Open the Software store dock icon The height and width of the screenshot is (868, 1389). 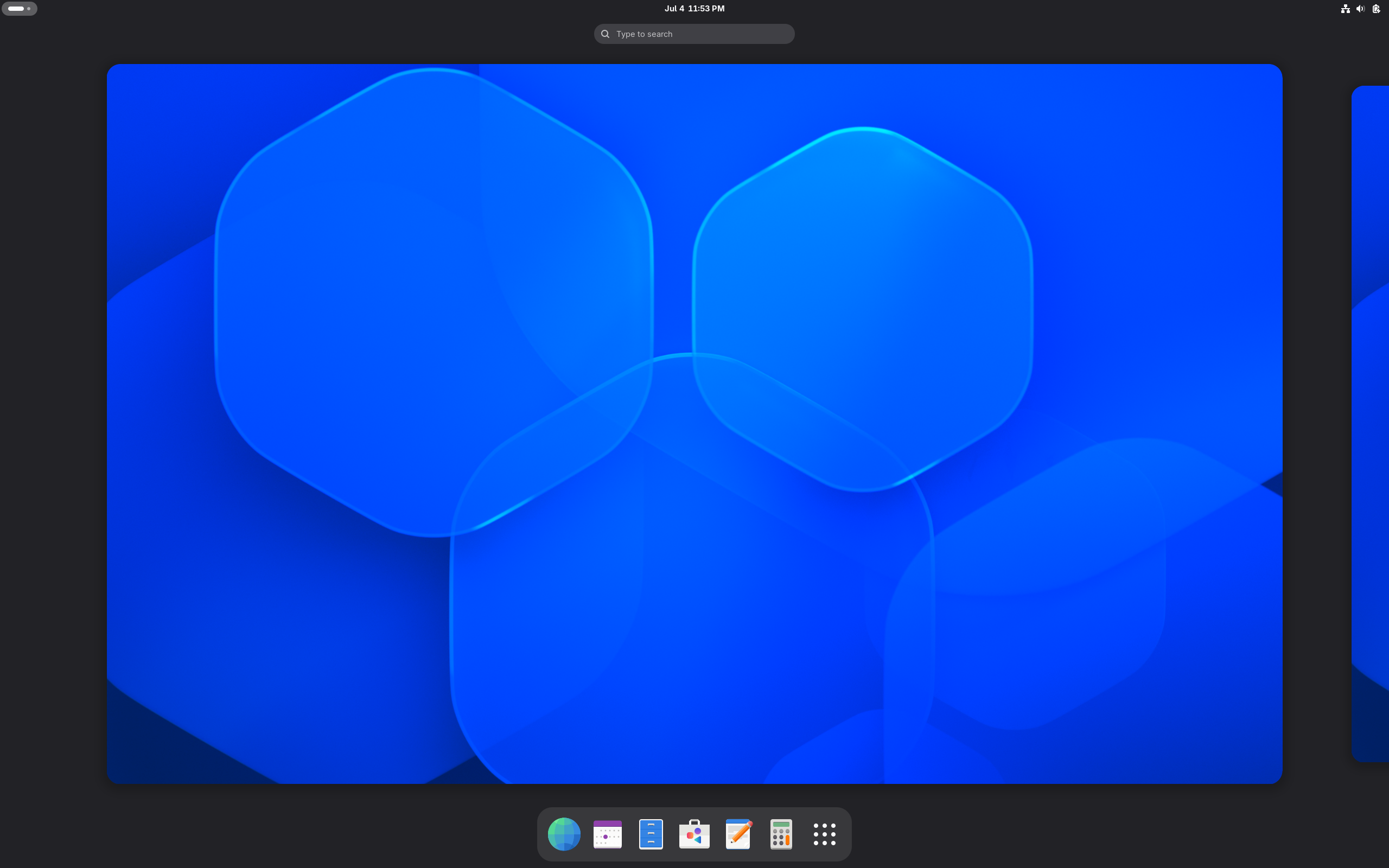(x=694, y=834)
